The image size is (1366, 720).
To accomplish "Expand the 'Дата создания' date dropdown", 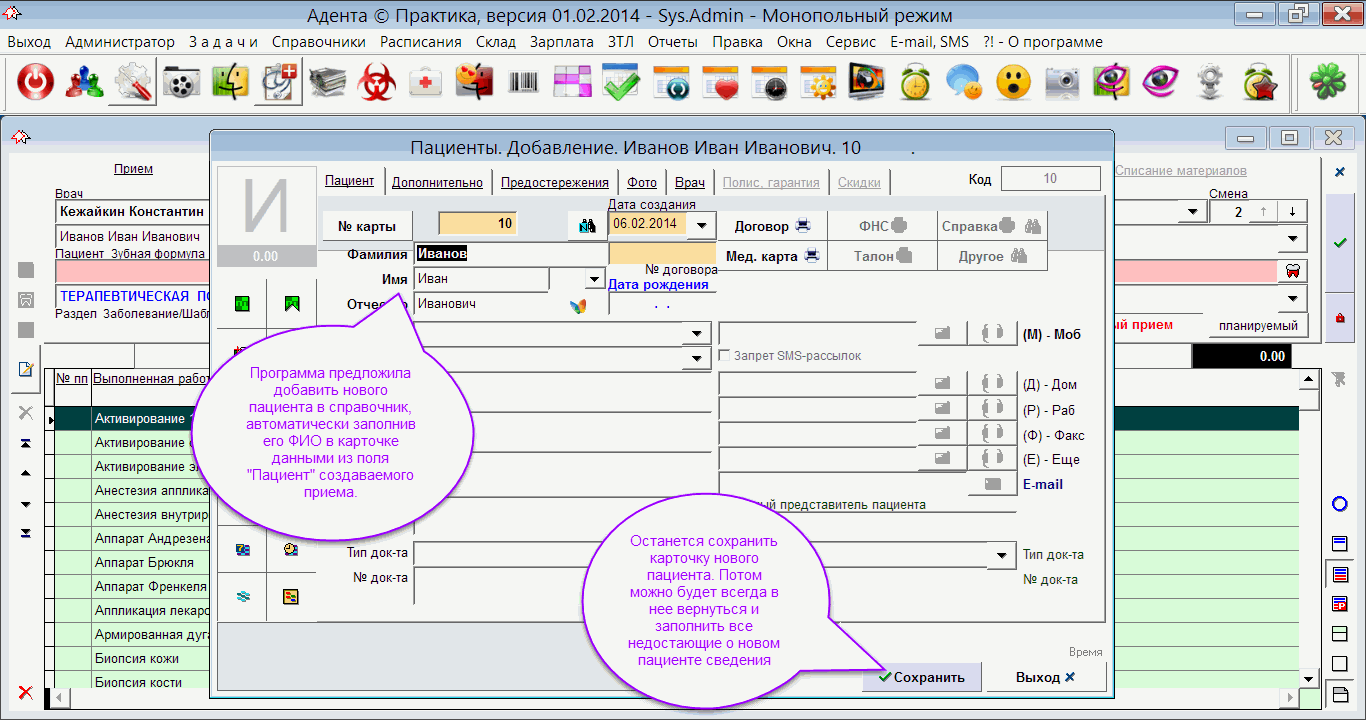I will (x=703, y=225).
